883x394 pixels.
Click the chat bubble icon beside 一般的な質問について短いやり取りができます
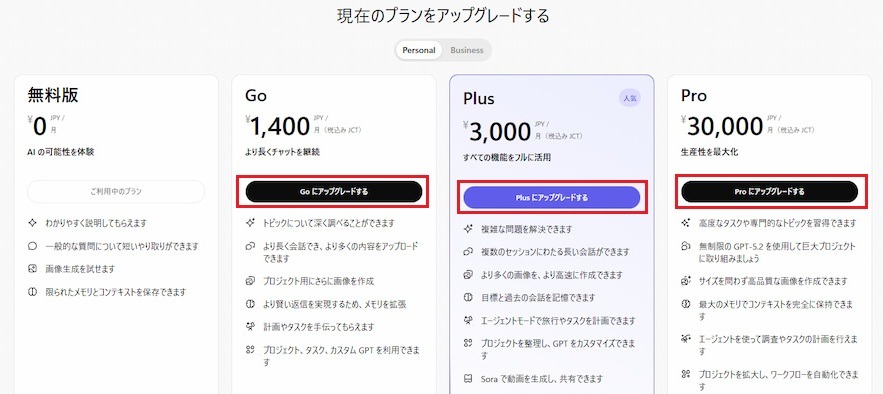pos(33,247)
